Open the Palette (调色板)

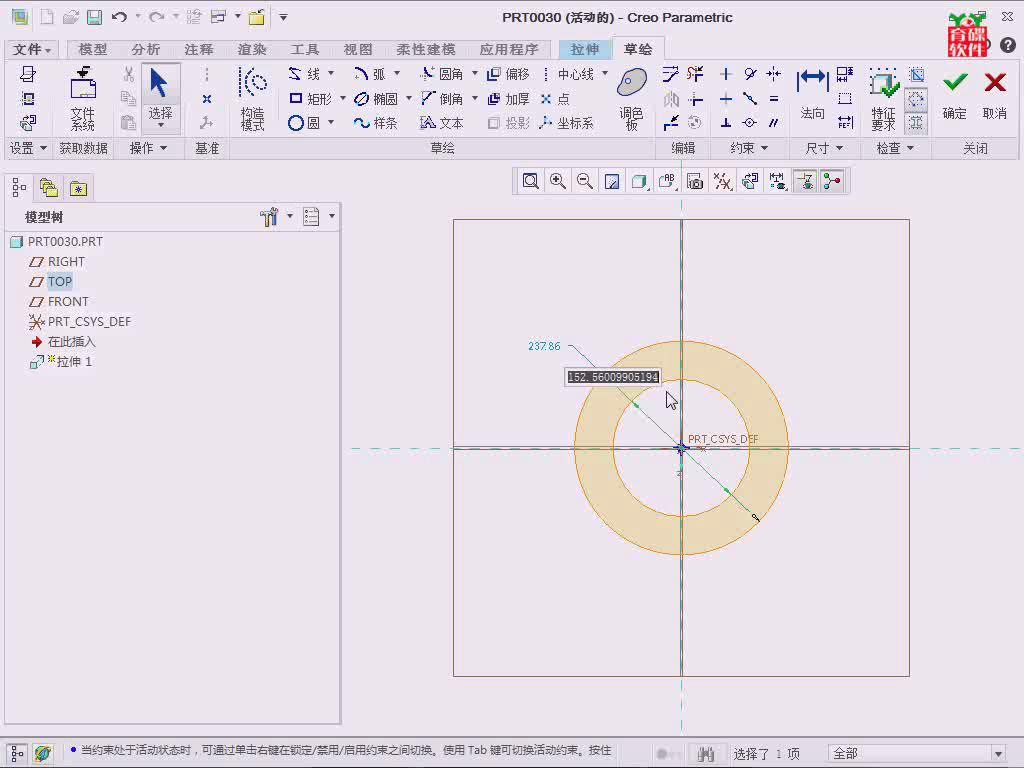[x=632, y=99]
